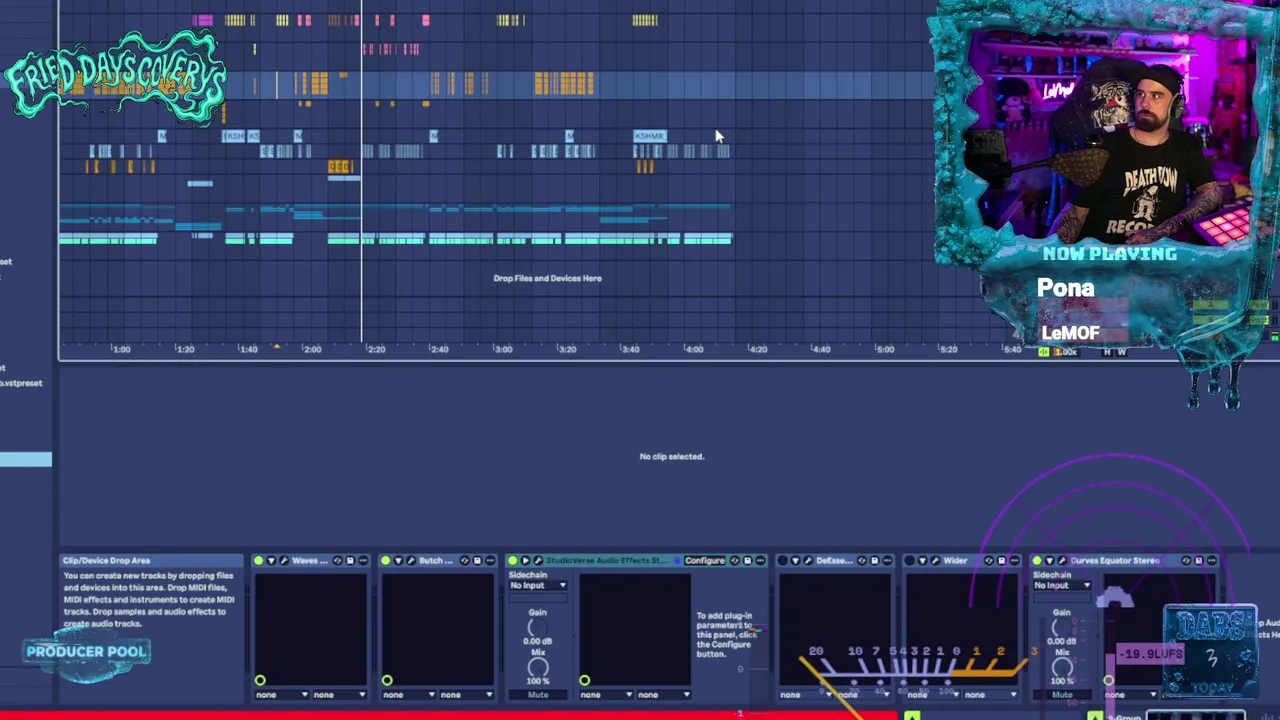The height and width of the screenshot is (720, 1280).
Task: Click the Curves Equator Gain knob
Action: pos(1062,628)
